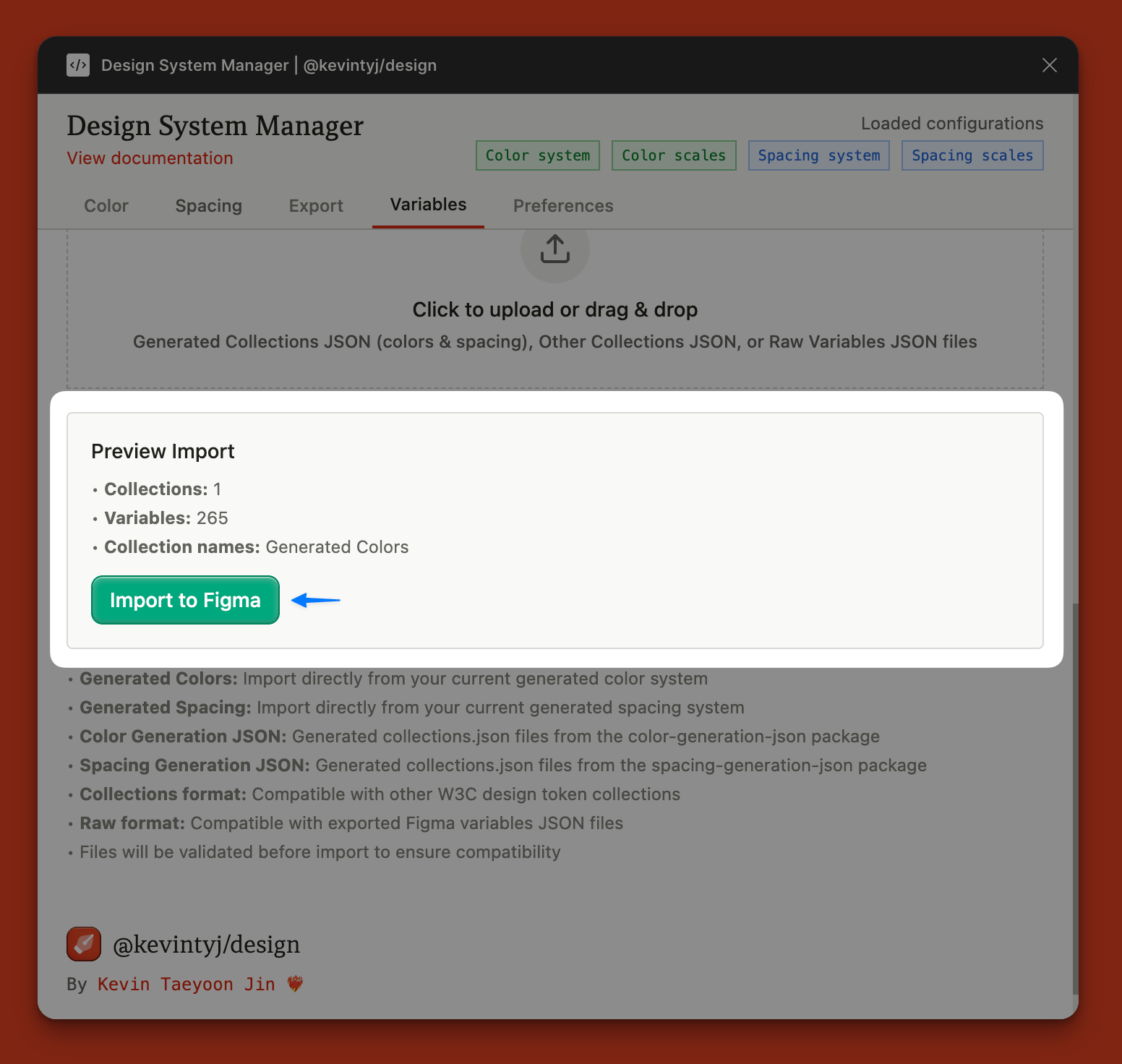Click the Color system configuration badge
This screenshot has width=1122, height=1064.
click(x=537, y=155)
